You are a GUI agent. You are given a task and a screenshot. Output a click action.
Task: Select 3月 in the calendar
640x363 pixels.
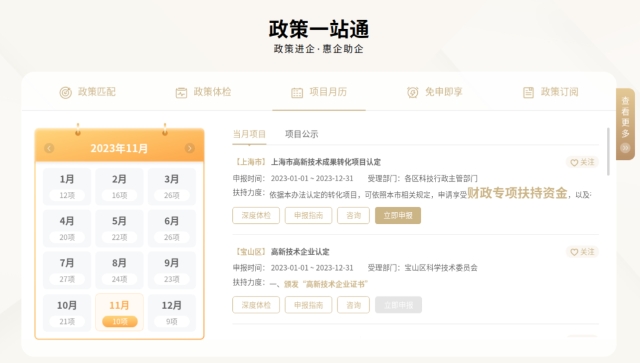171,187
